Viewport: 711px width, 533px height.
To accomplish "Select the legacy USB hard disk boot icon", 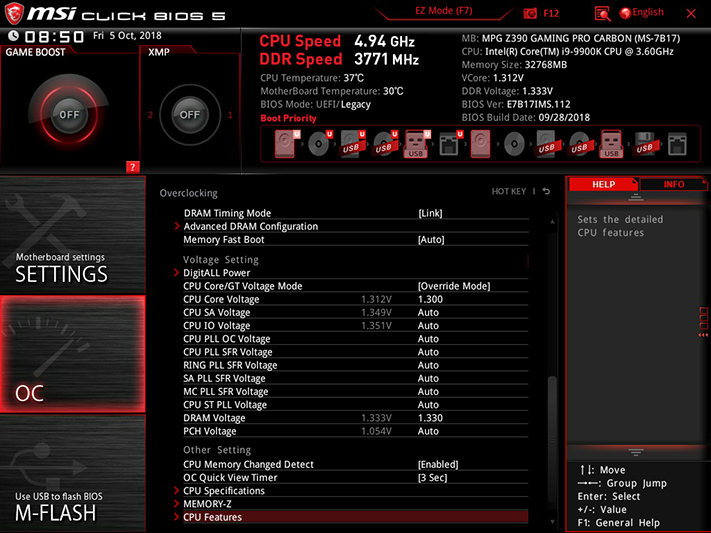I will point(546,144).
